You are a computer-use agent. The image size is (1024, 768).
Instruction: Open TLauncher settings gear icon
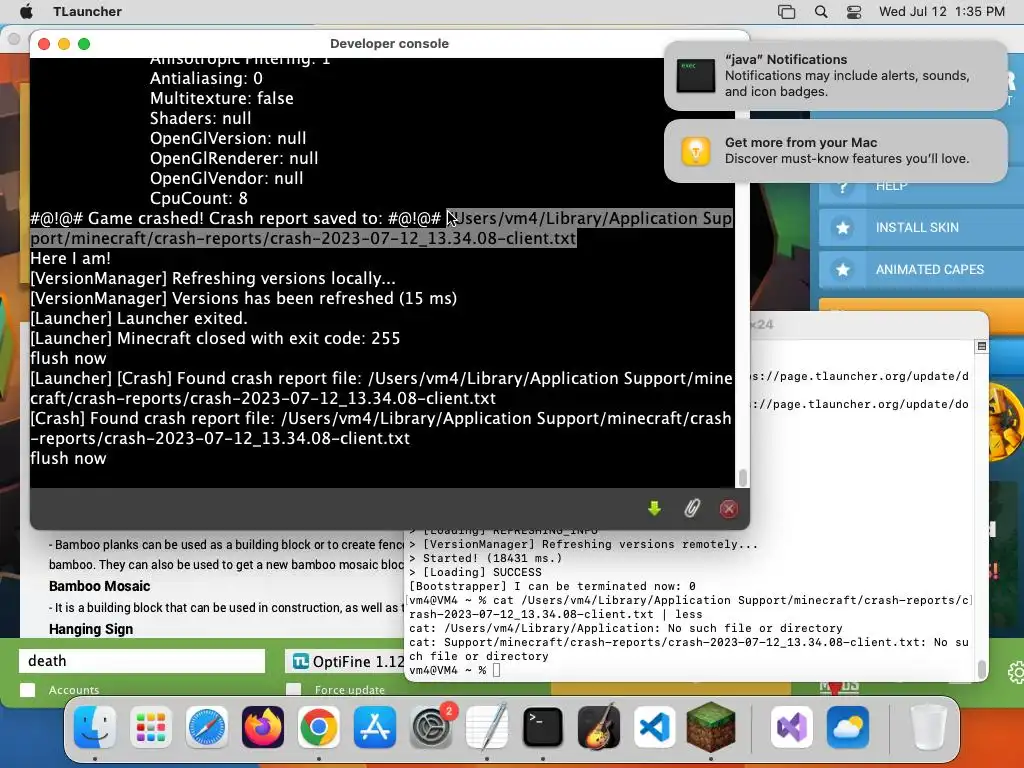click(1016, 672)
